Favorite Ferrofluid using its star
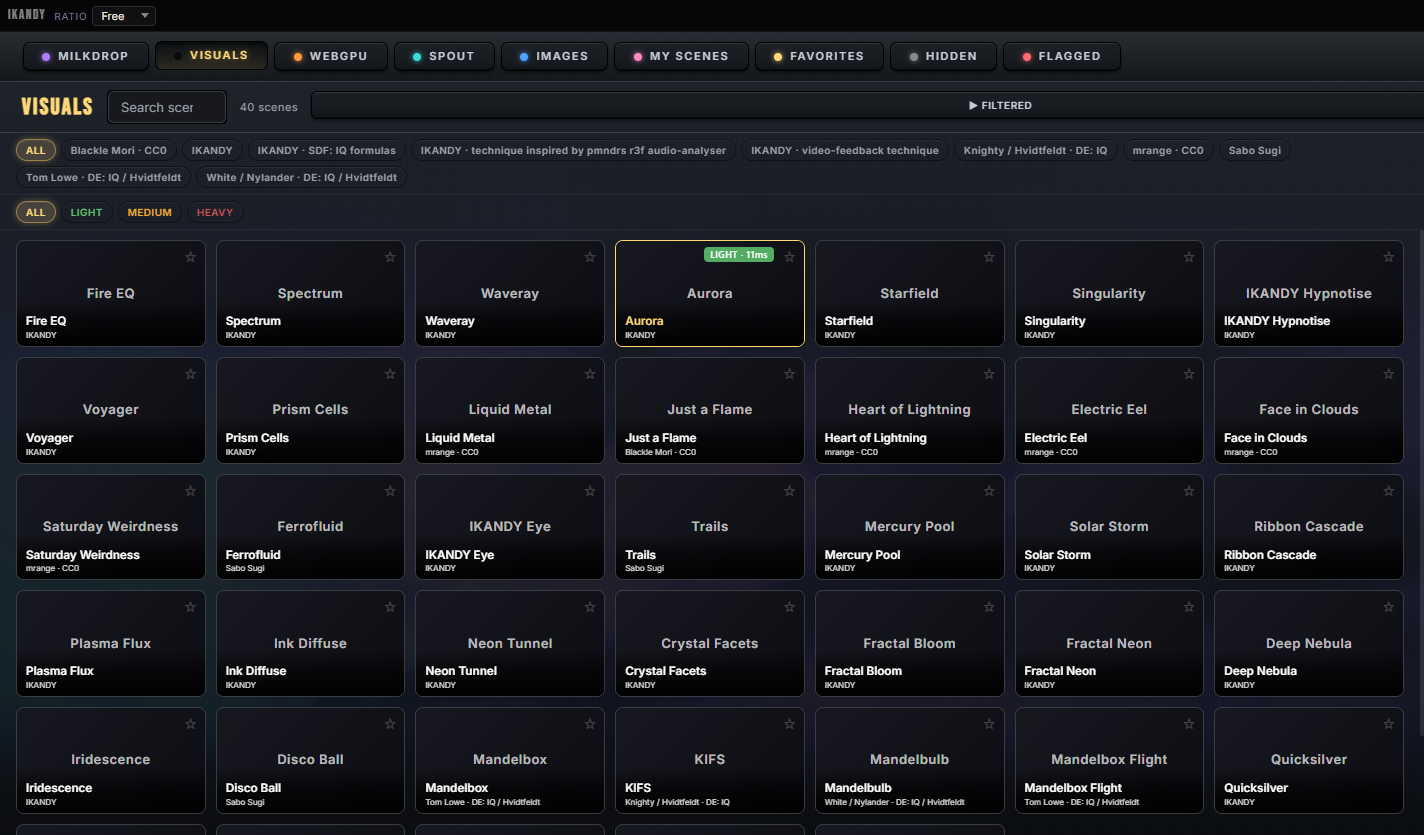The height and width of the screenshot is (835, 1424). click(390, 491)
